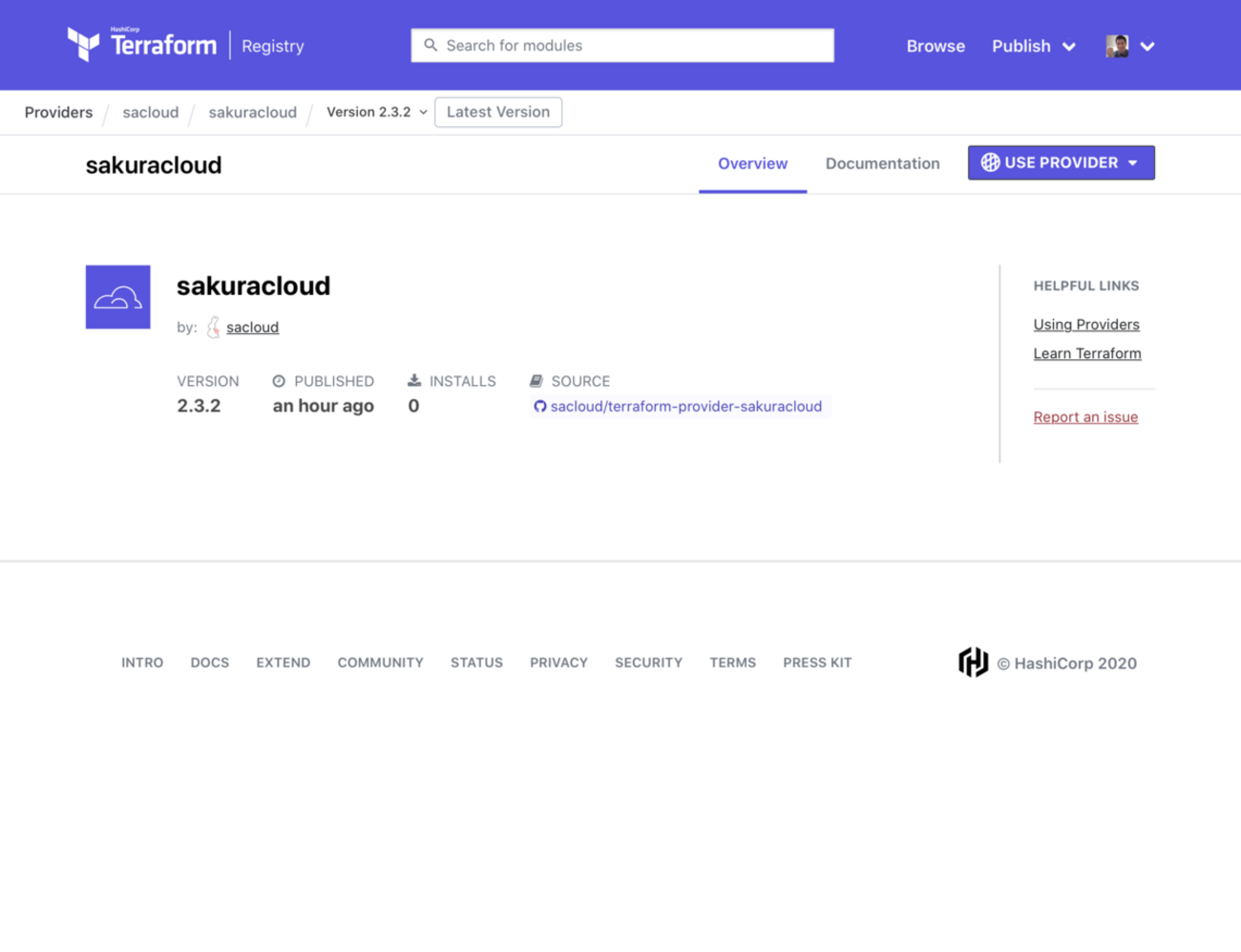Viewport: 1241px width, 952px height.
Task: Open INTRO footer link
Action: point(142,663)
